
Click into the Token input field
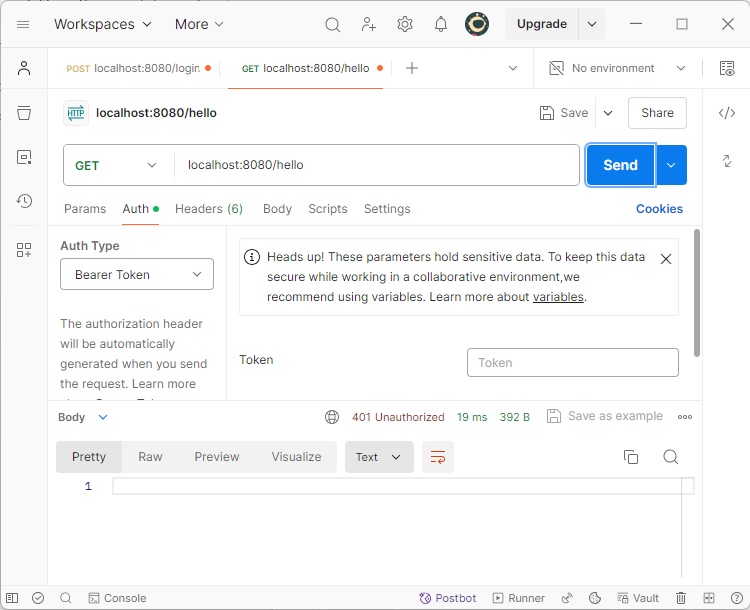click(x=572, y=363)
